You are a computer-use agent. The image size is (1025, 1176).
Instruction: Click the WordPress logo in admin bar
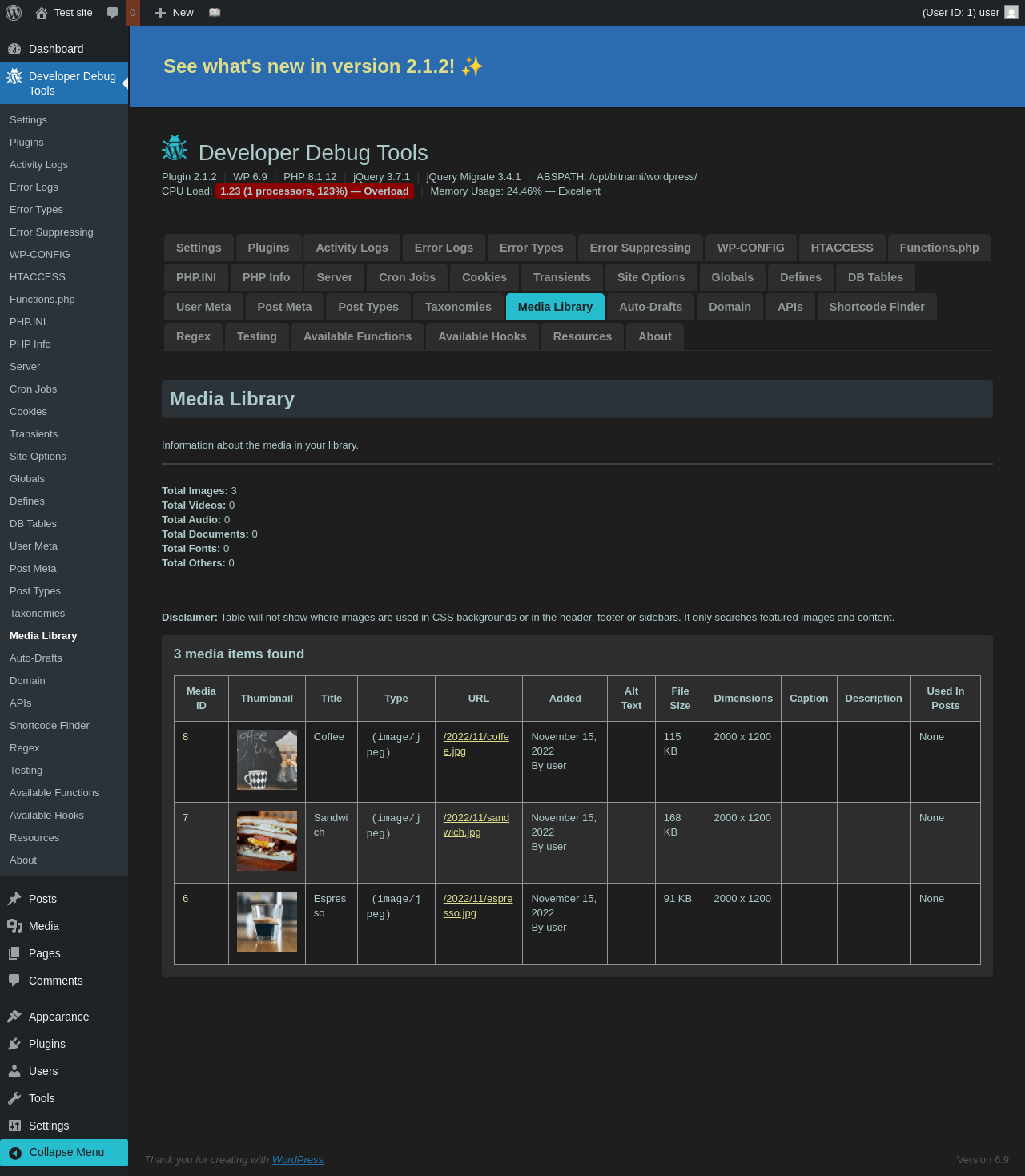pos(14,13)
